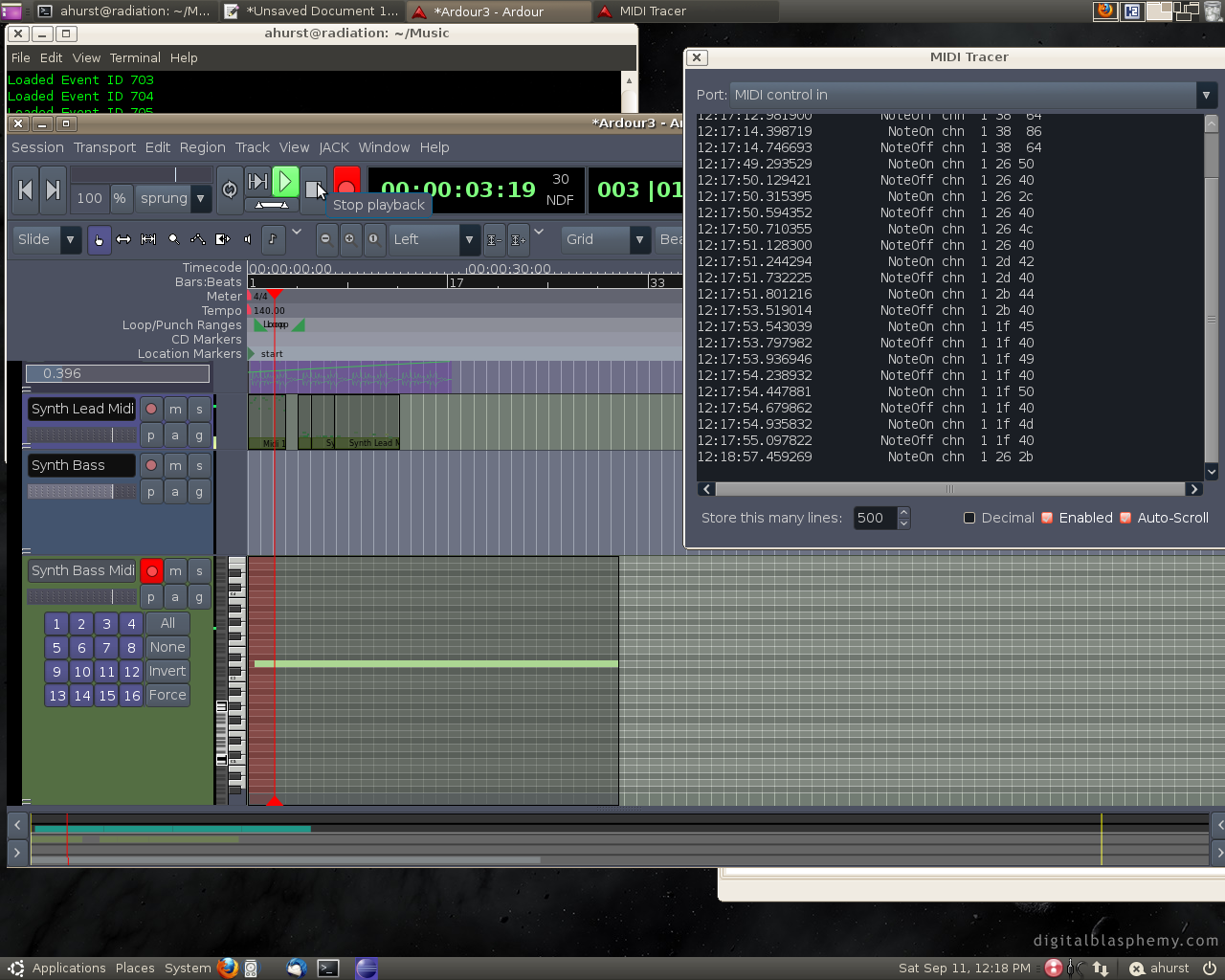Enable the Decimal checkbox in MIDI Tracer
1225x980 pixels.
coord(969,518)
